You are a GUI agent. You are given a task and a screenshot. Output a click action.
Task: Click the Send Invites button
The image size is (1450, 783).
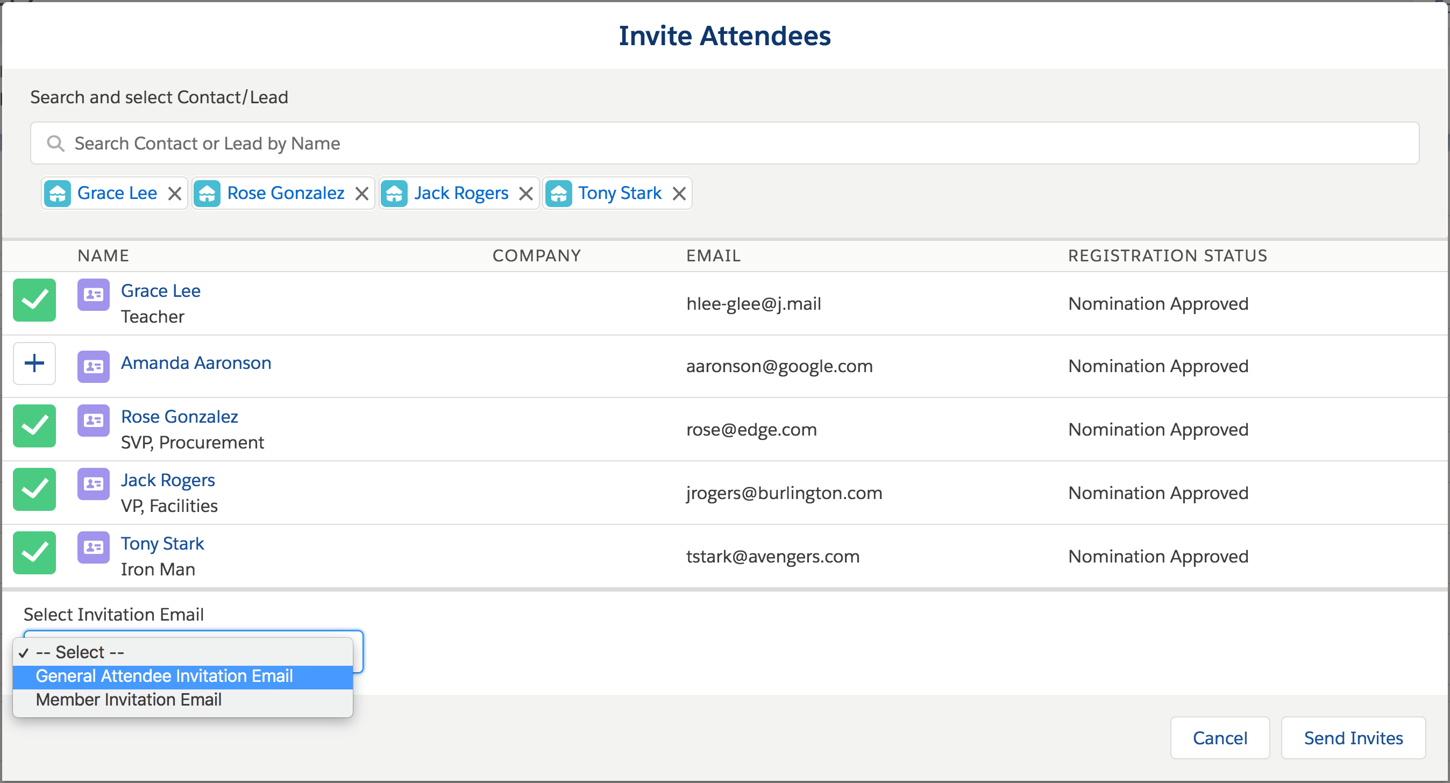pyautogui.click(x=1353, y=737)
